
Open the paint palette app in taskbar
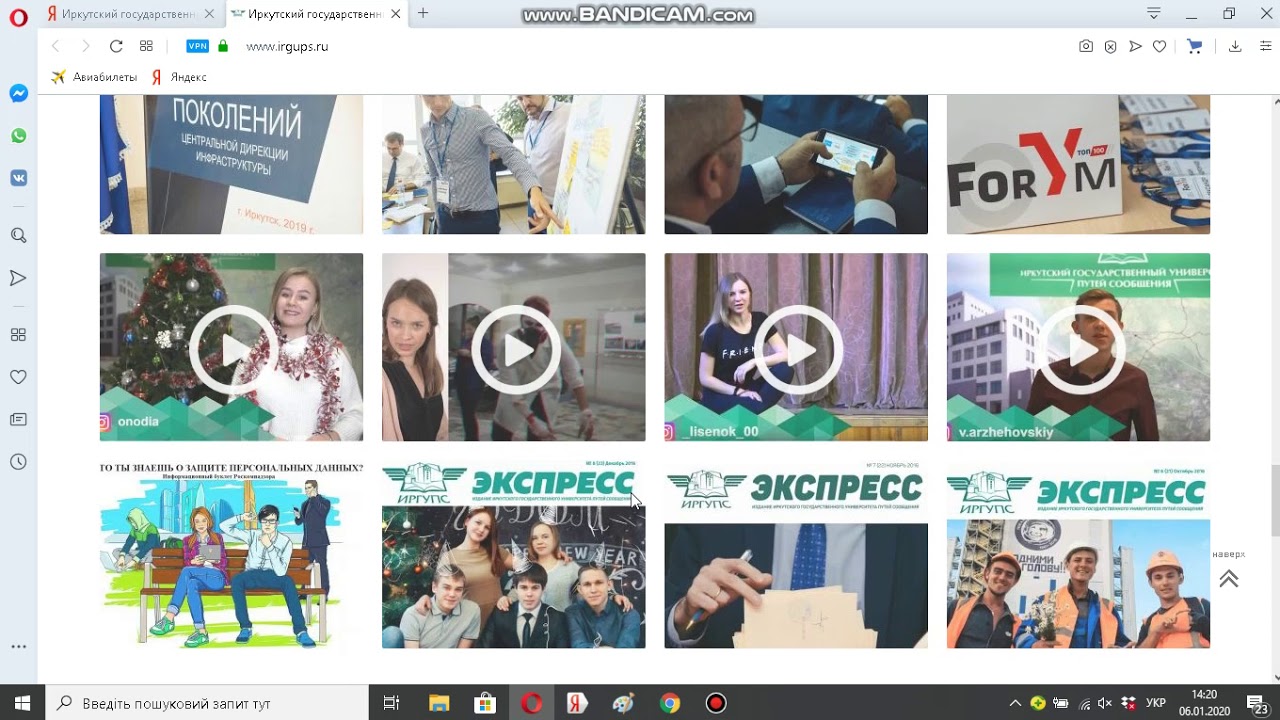(623, 703)
